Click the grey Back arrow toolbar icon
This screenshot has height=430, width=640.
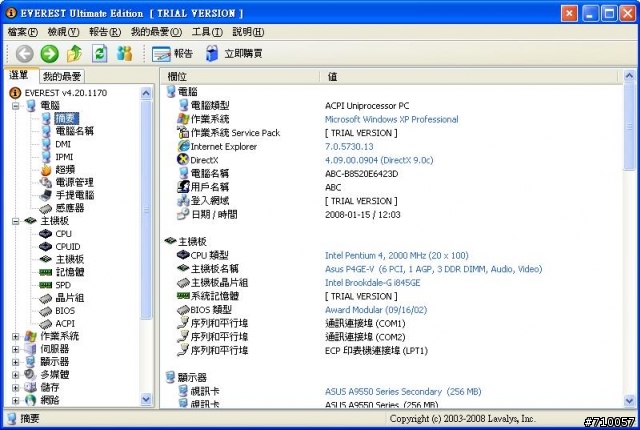[x=24, y=53]
